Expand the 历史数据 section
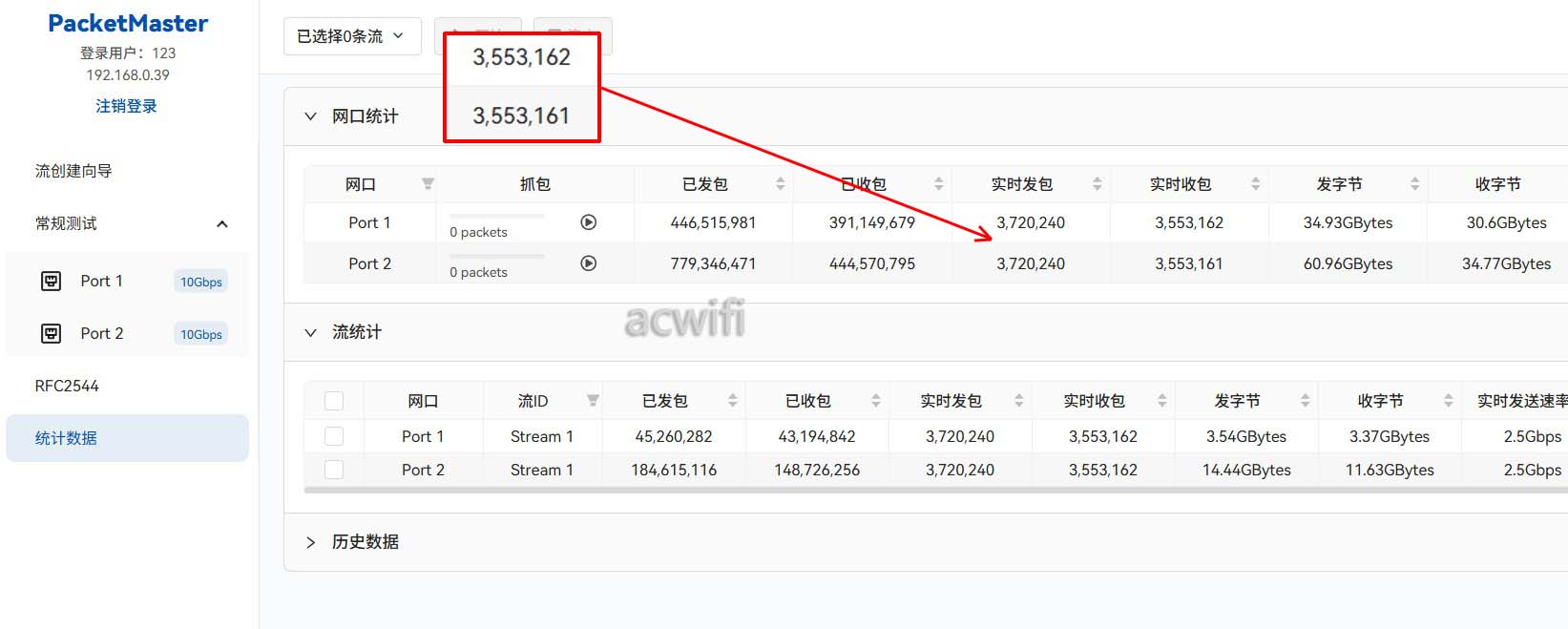 (x=310, y=542)
